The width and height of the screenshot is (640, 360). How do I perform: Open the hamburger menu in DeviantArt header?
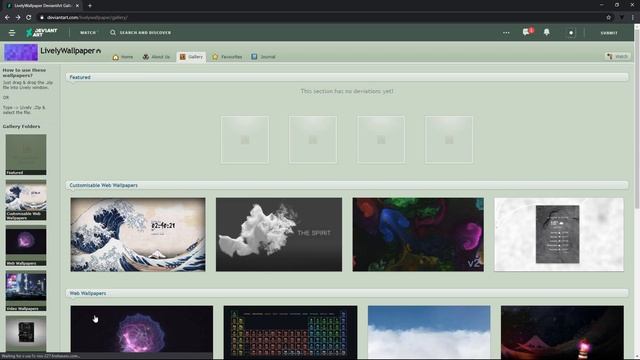[x=12, y=33]
